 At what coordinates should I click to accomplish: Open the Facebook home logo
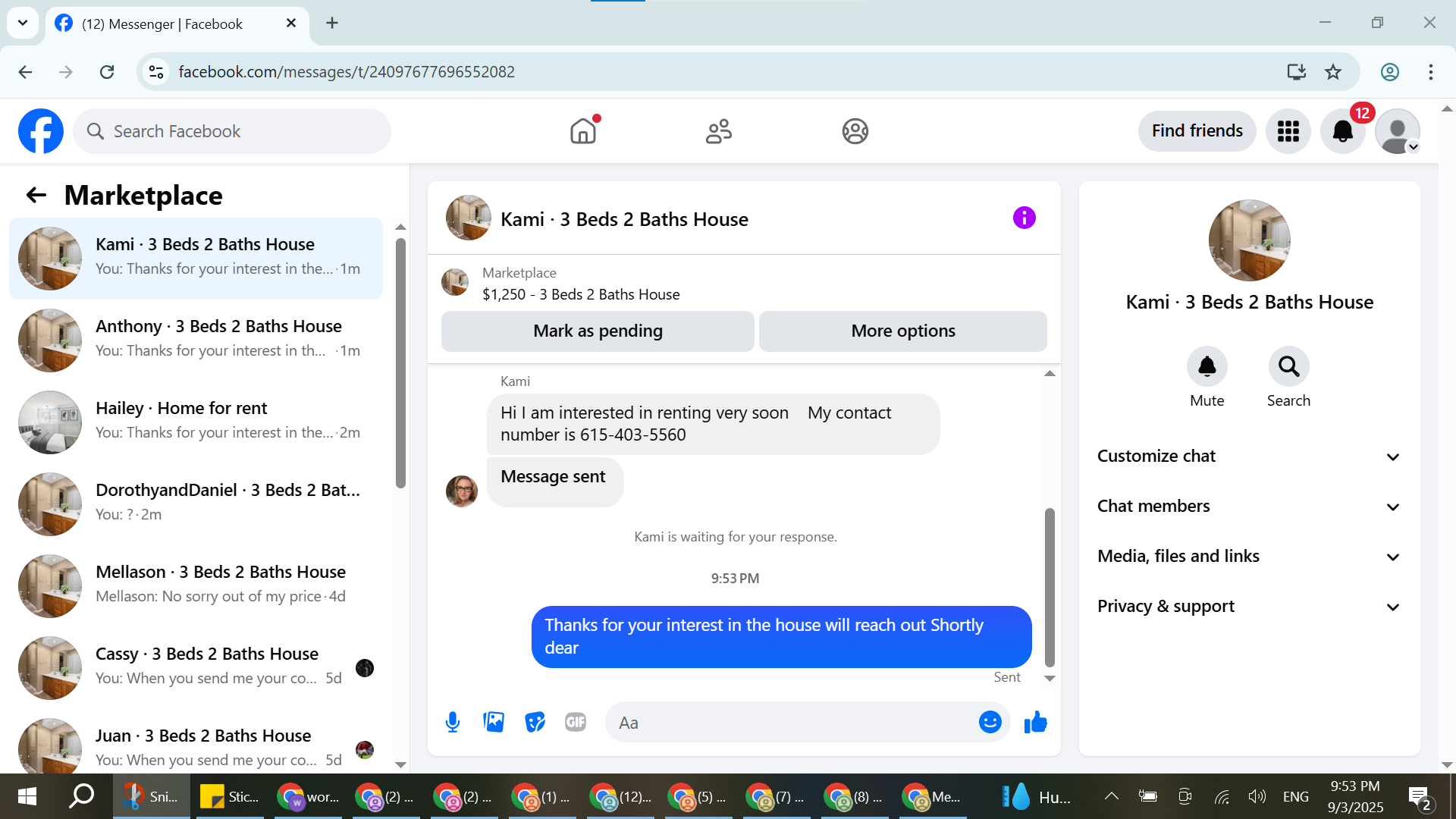coord(41,131)
